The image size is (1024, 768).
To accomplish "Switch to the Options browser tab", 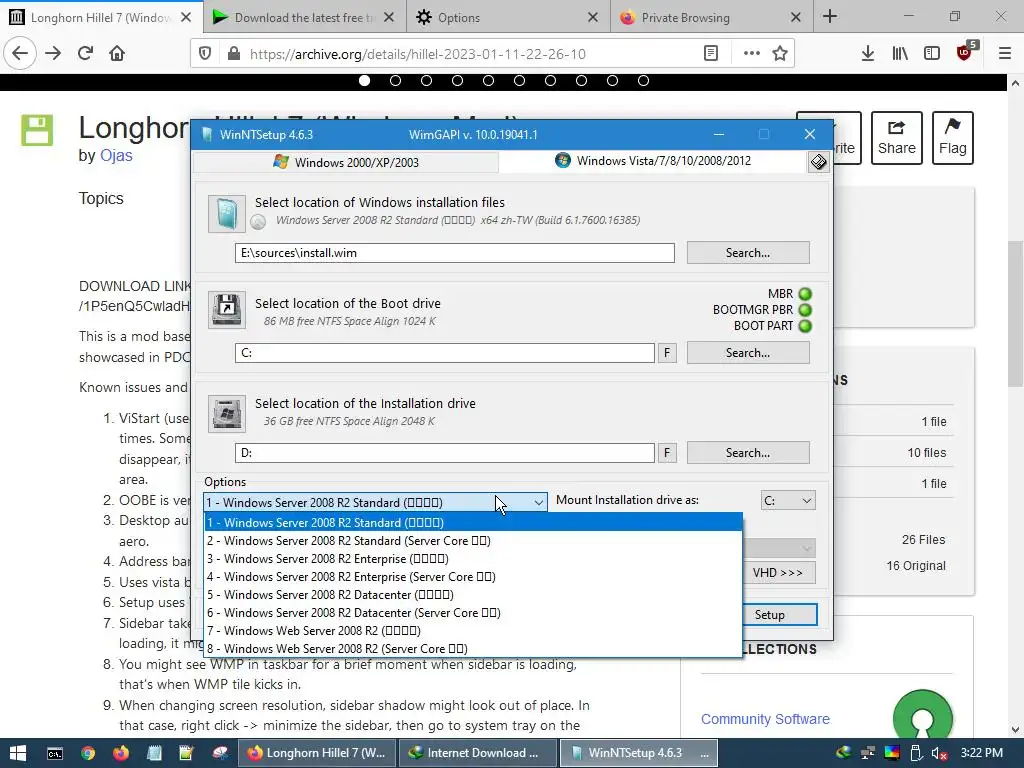I will pyautogui.click(x=508, y=17).
